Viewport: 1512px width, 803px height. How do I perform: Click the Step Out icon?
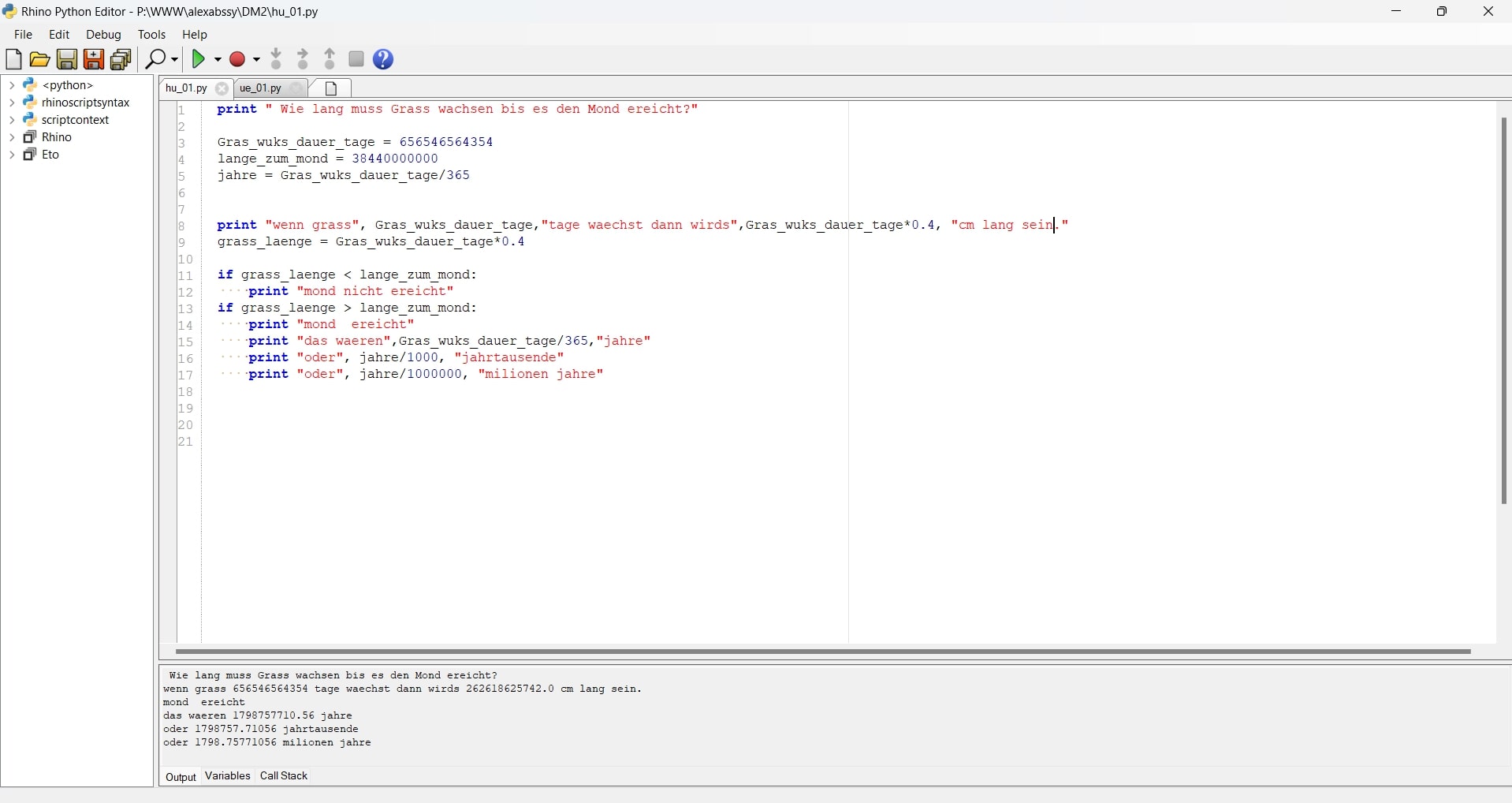point(329,59)
